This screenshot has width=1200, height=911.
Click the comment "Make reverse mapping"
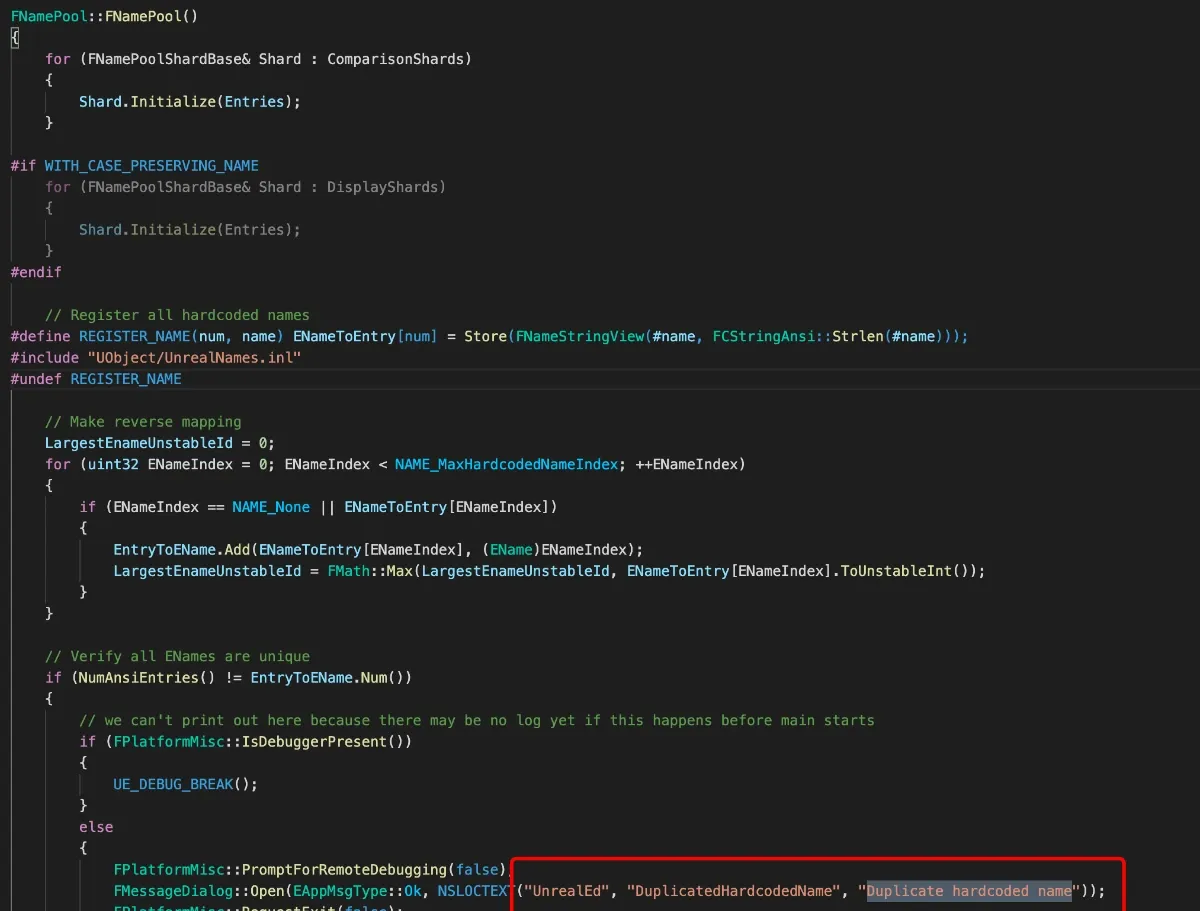pos(143,421)
